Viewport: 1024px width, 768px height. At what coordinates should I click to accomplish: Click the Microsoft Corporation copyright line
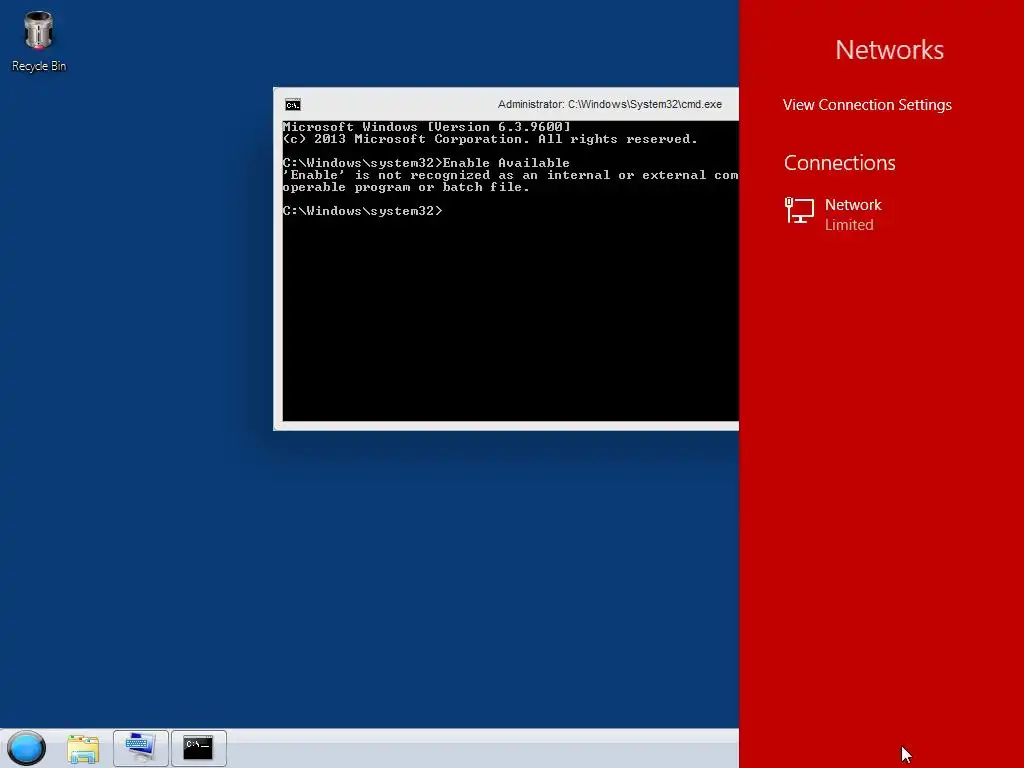[x=490, y=139]
